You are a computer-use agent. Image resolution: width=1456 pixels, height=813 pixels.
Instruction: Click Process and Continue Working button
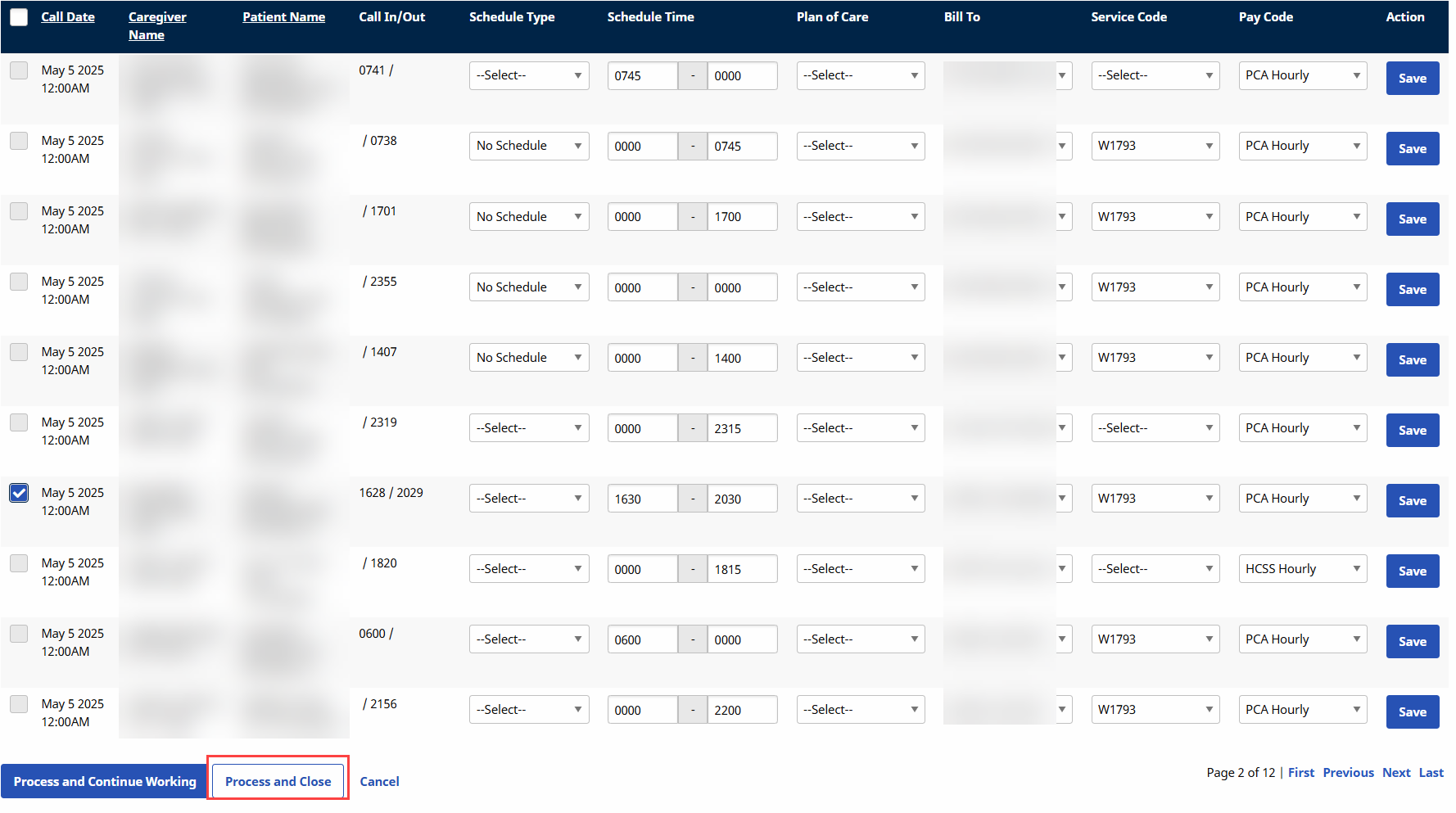click(x=105, y=781)
